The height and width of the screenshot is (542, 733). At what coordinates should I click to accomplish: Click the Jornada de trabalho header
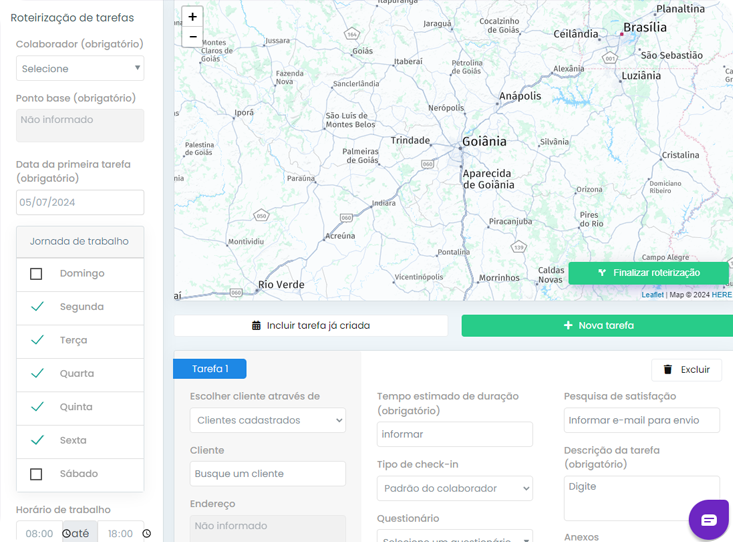point(80,241)
